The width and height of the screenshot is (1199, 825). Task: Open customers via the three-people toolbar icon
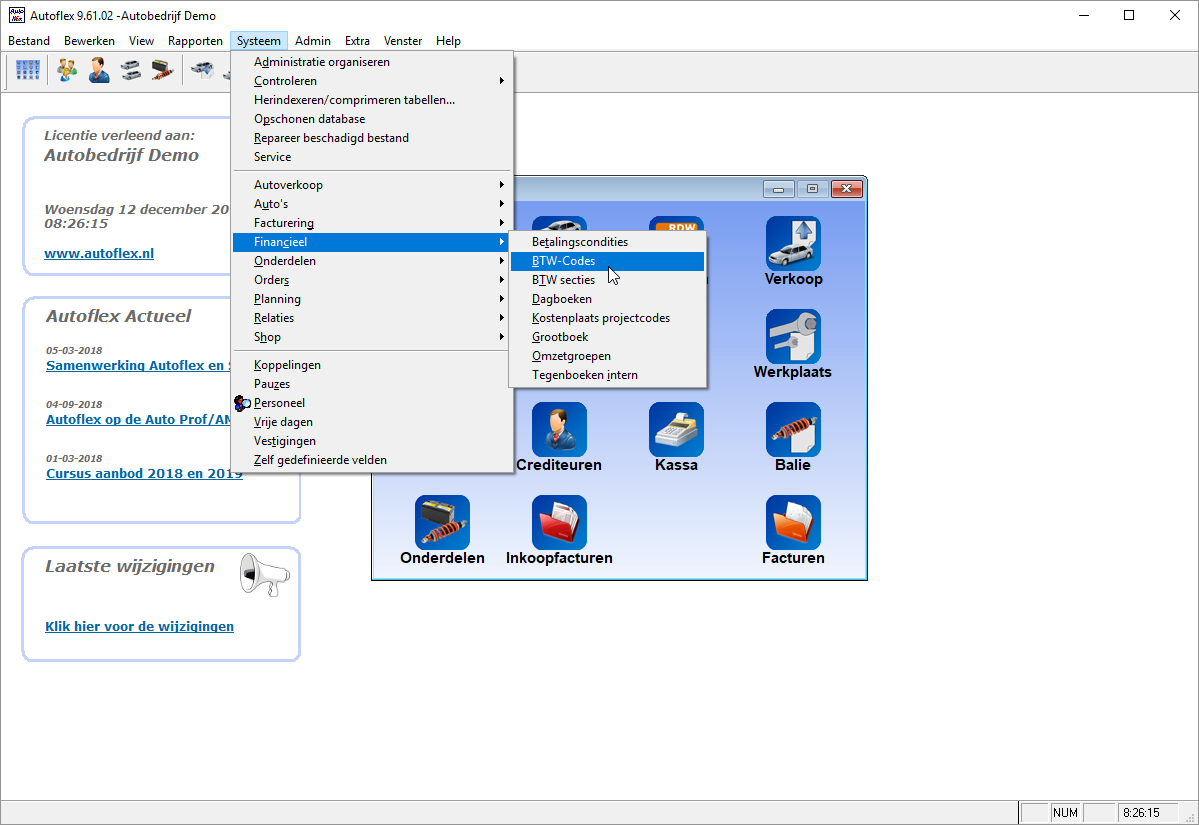tap(67, 71)
